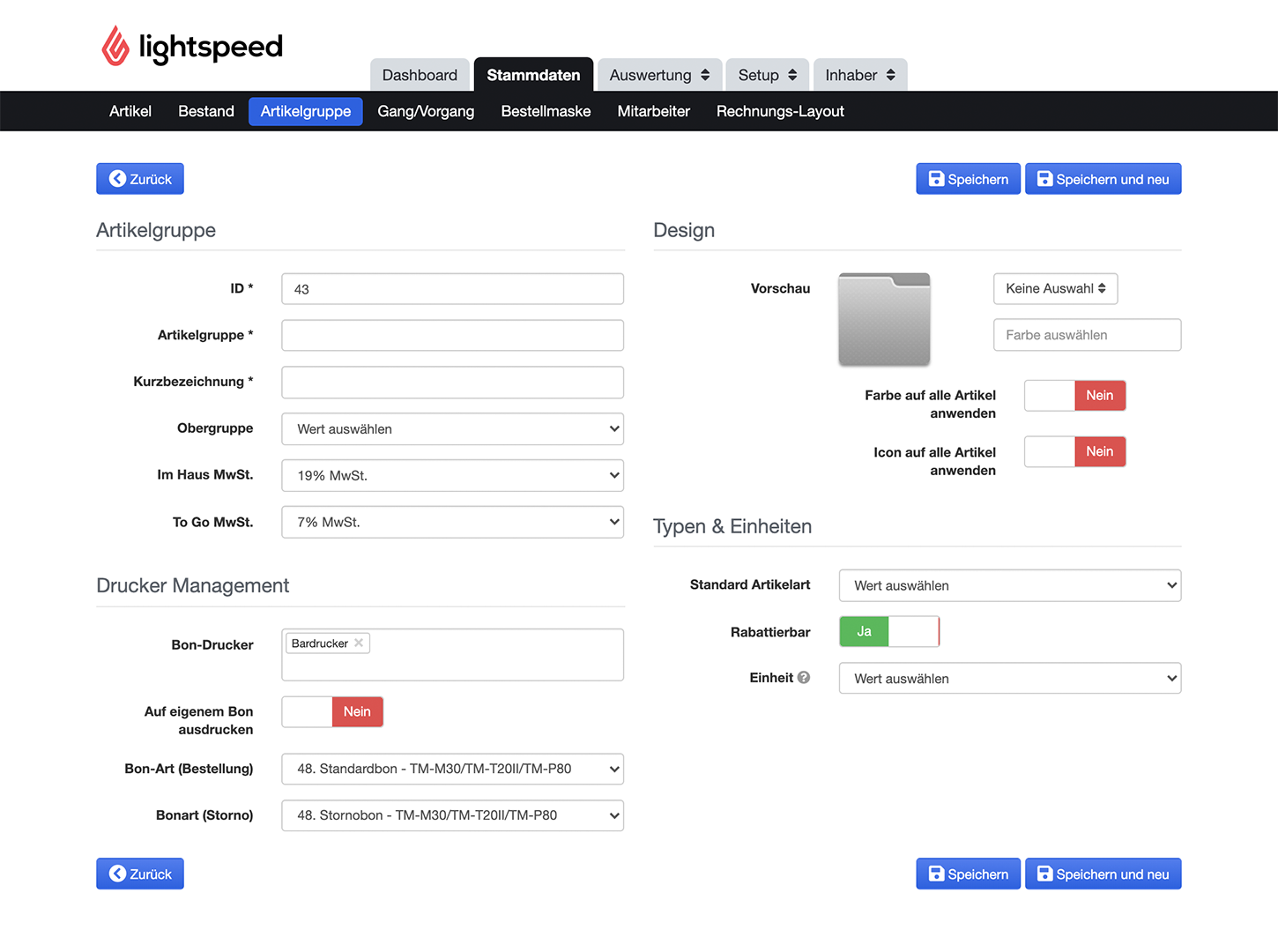The height and width of the screenshot is (952, 1278).
Task: Click the top Speichern button
Action: click(x=968, y=179)
